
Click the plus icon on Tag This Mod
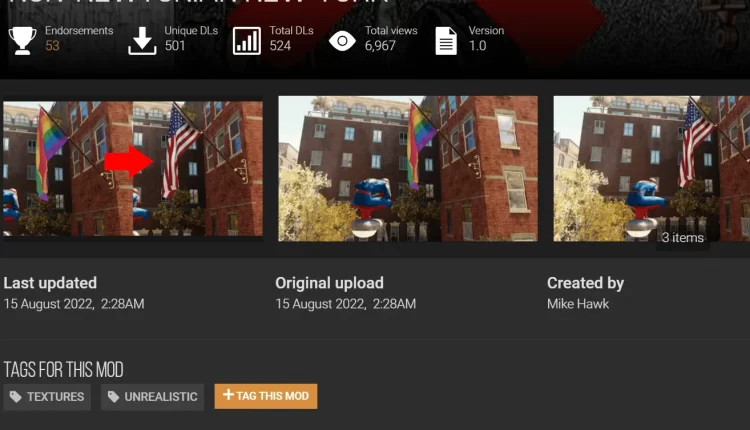click(x=227, y=396)
